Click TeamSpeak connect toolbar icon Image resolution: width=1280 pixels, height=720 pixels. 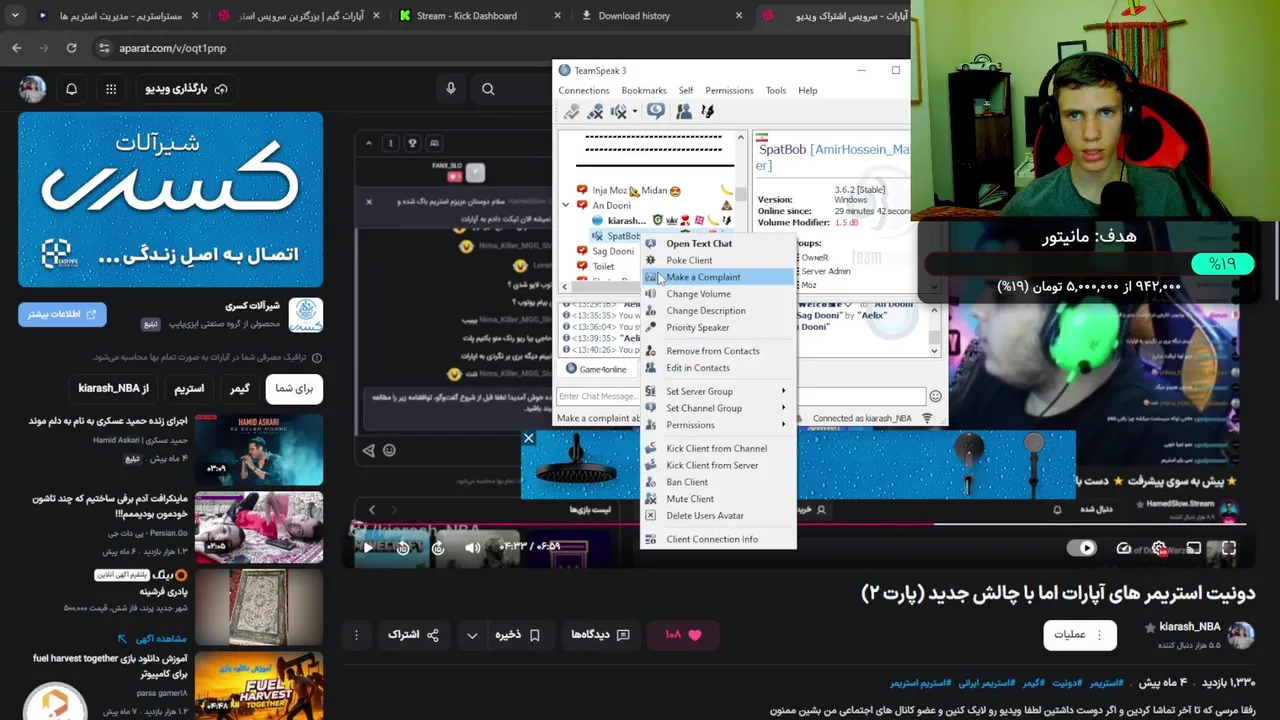[572, 112]
